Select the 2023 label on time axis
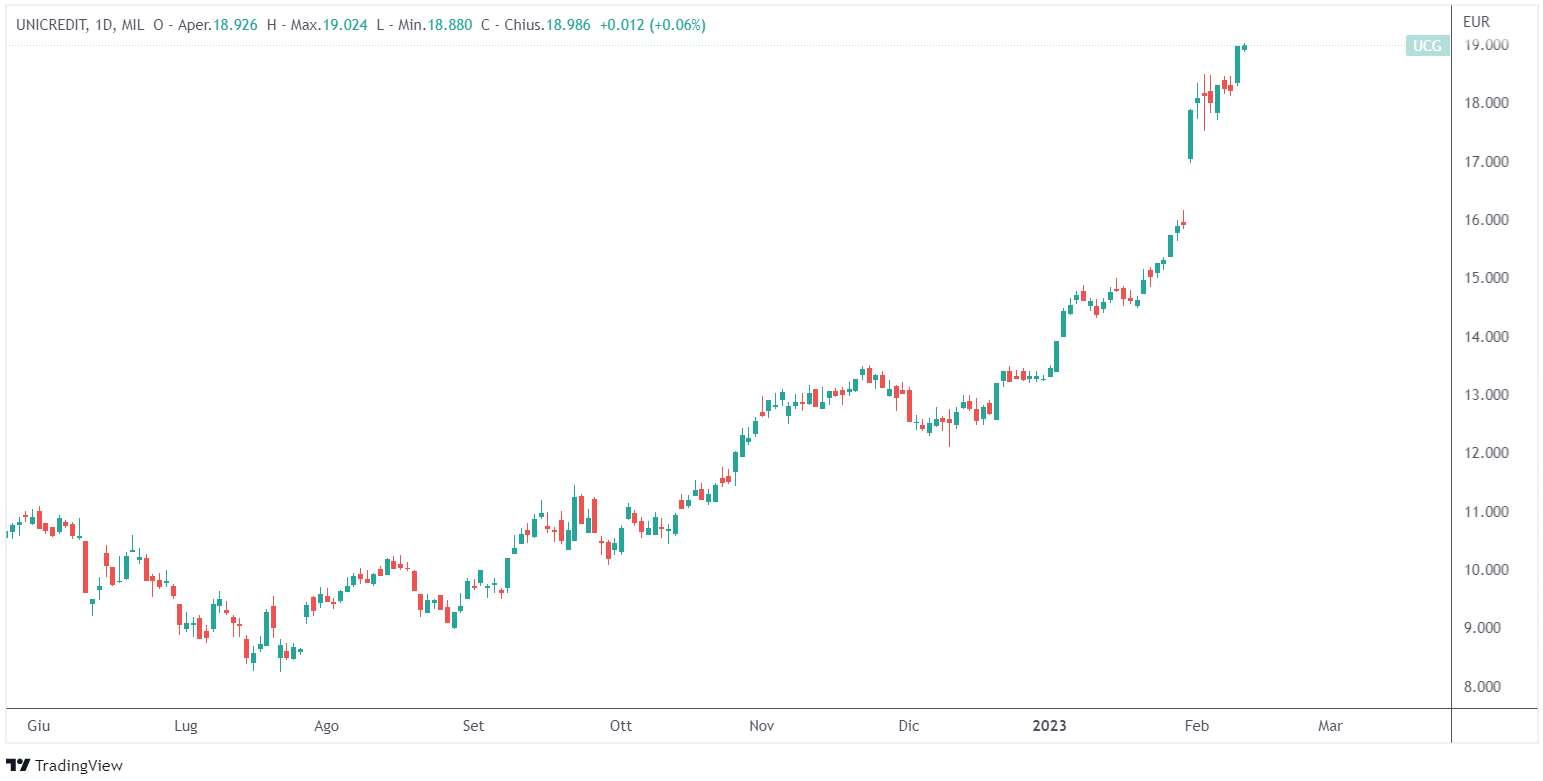This screenshot has height=781, width=1543. 1049,725
